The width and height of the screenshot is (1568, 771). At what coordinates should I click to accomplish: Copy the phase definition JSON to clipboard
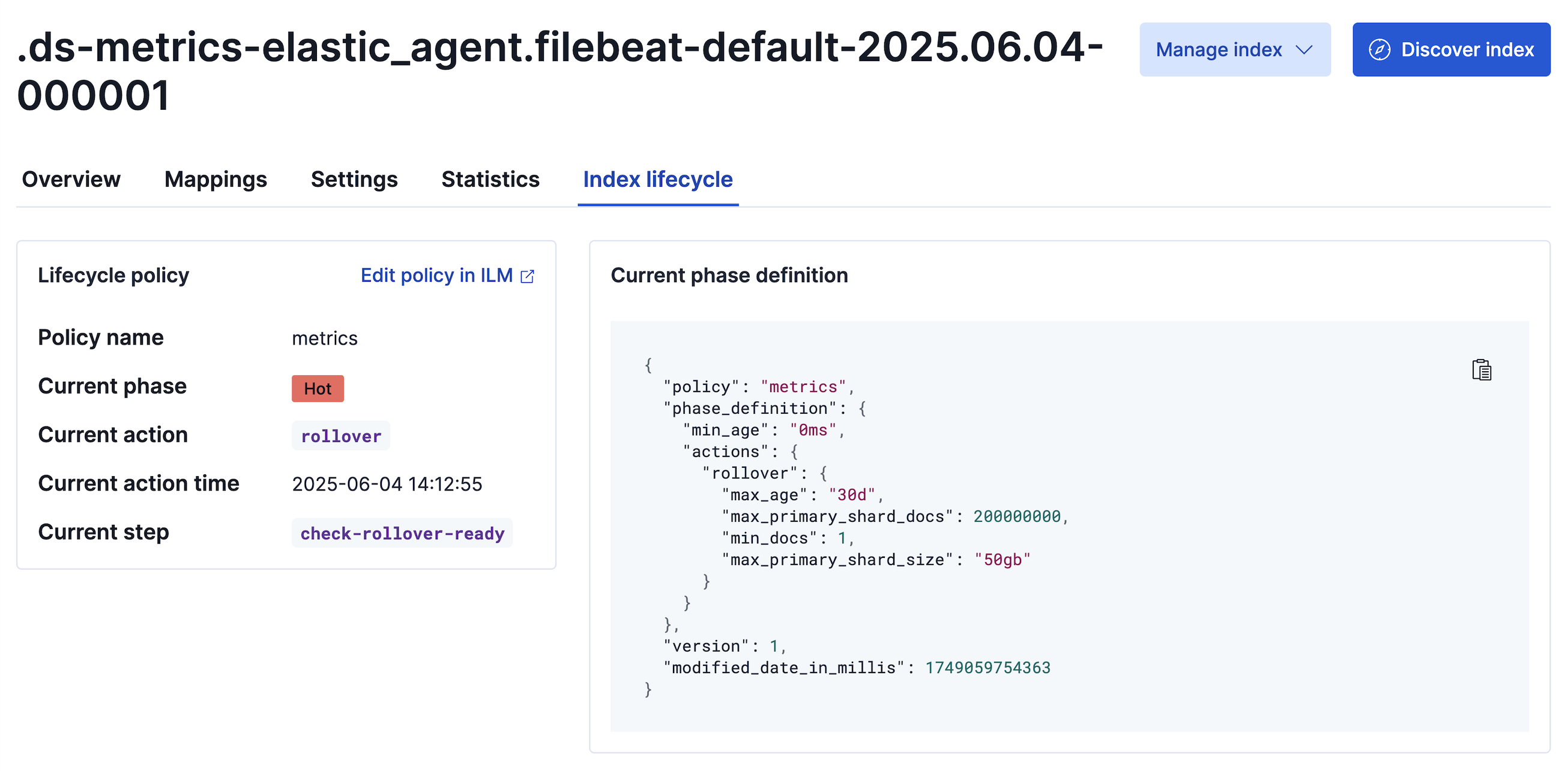tap(1482, 370)
